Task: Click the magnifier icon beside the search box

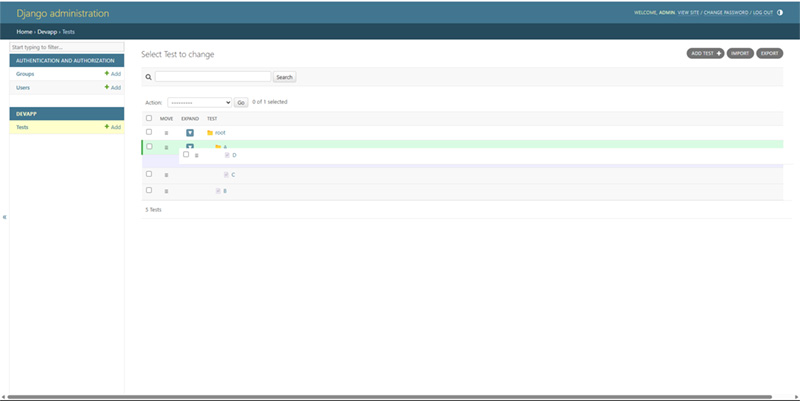Action: [x=148, y=77]
